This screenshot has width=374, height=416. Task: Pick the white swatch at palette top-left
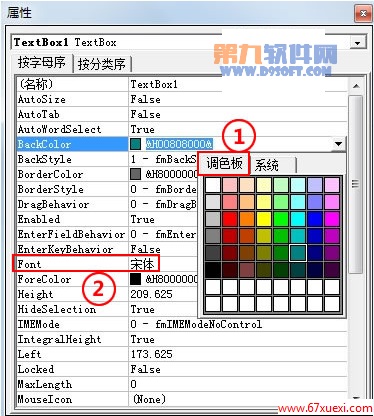[x=213, y=185]
